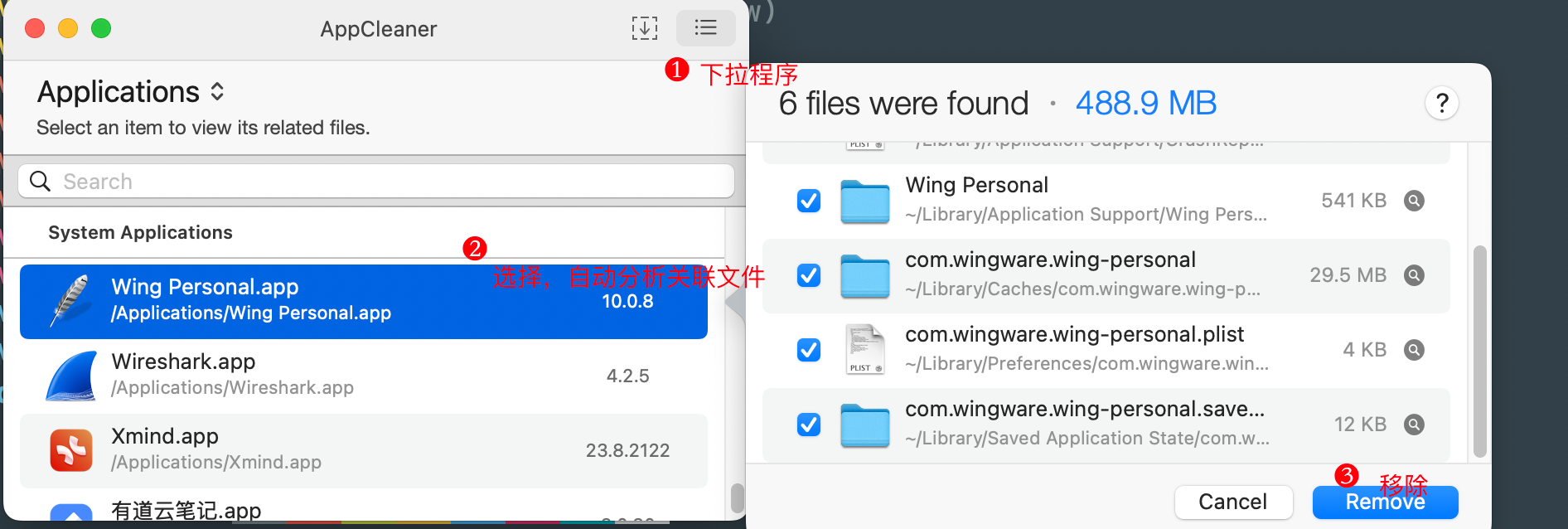Select Wing Personal.app in the list
This screenshot has width=1568, height=529.
click(x=364, y=302)
